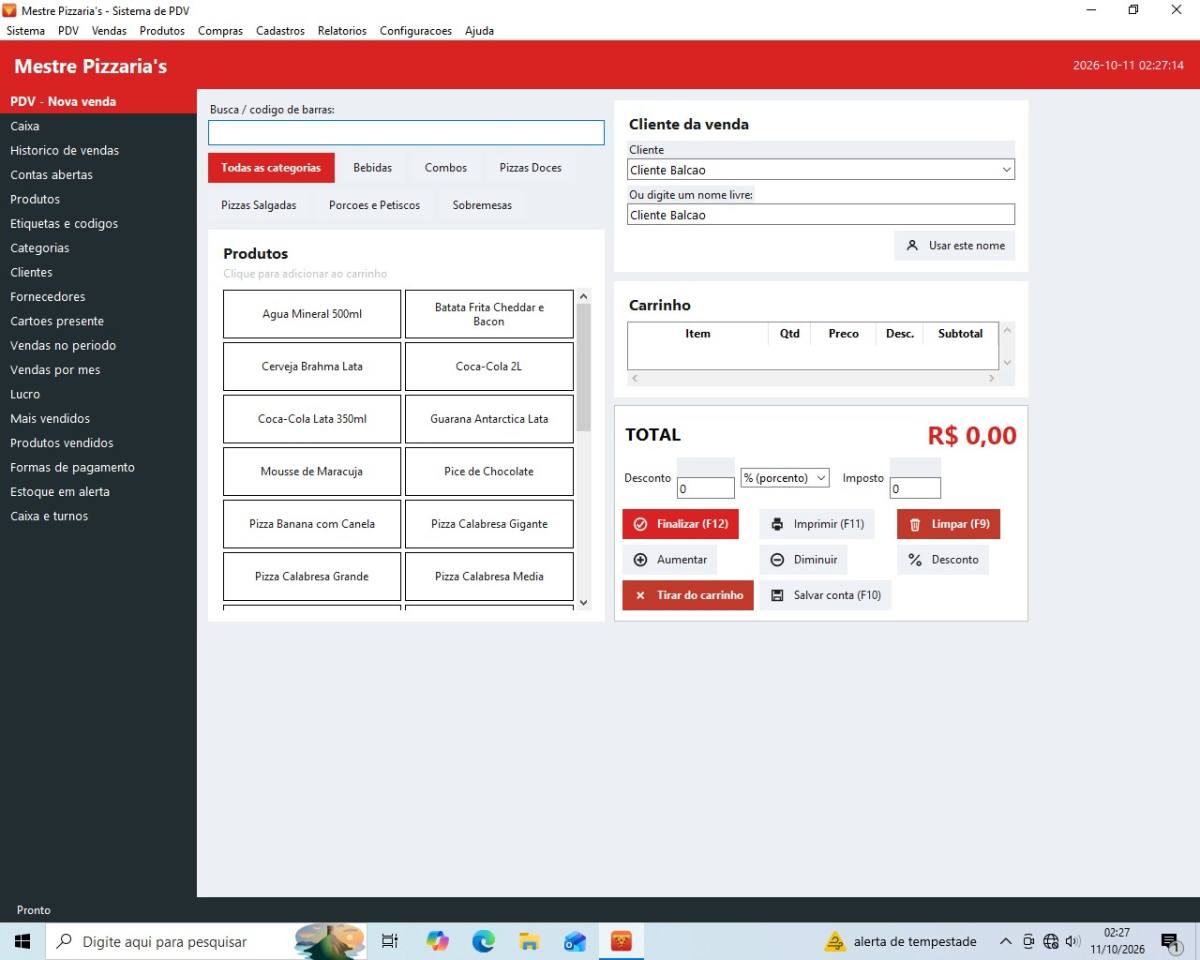
Task: Open the Vendas menu
Action: tap(109, 31)
